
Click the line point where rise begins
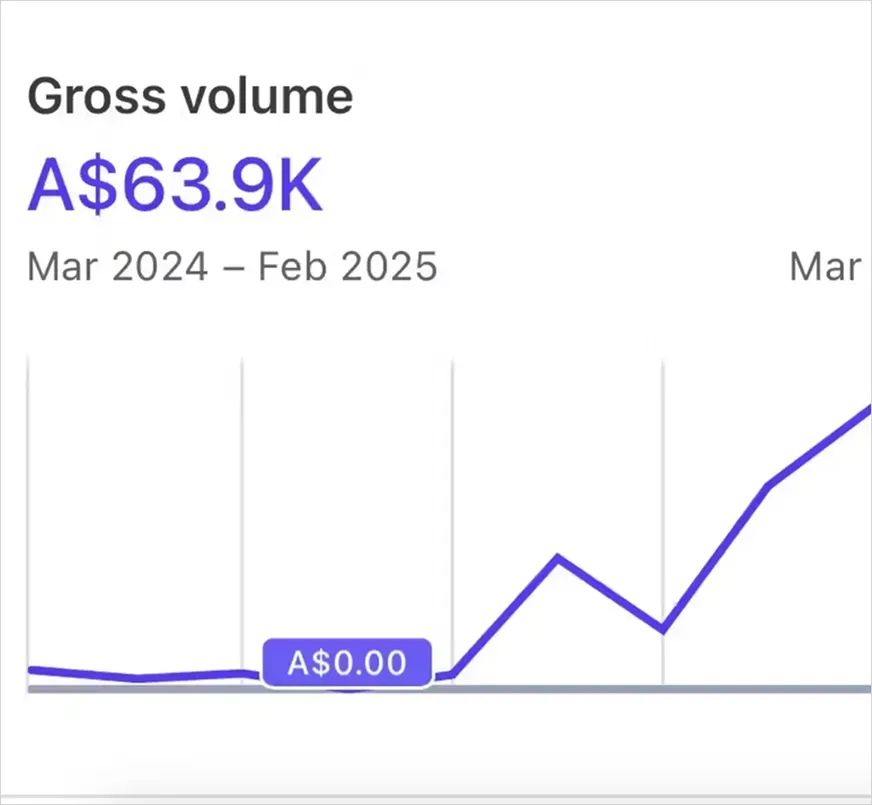tap(452, 675)
